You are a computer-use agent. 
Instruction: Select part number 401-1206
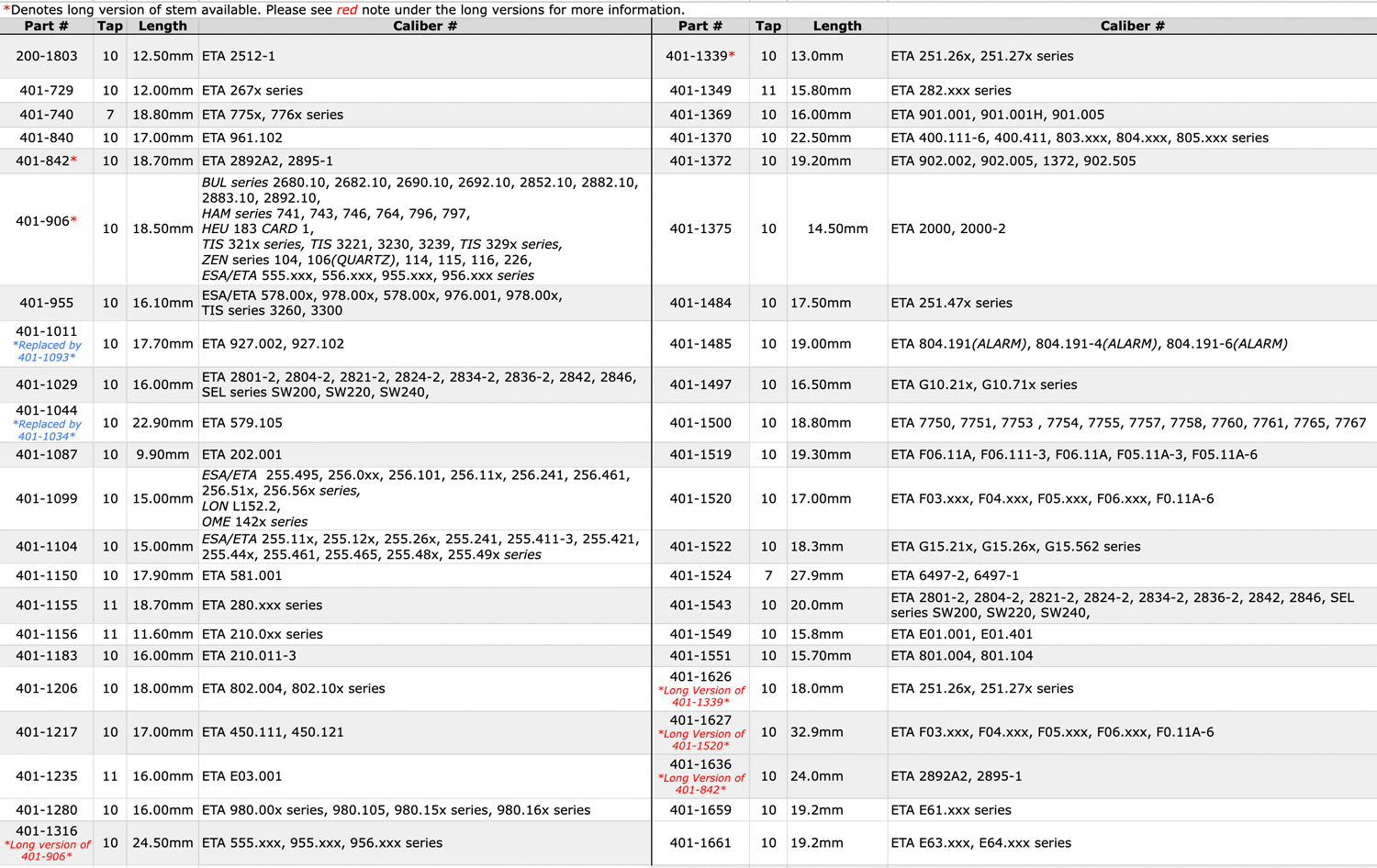[47, 688]
